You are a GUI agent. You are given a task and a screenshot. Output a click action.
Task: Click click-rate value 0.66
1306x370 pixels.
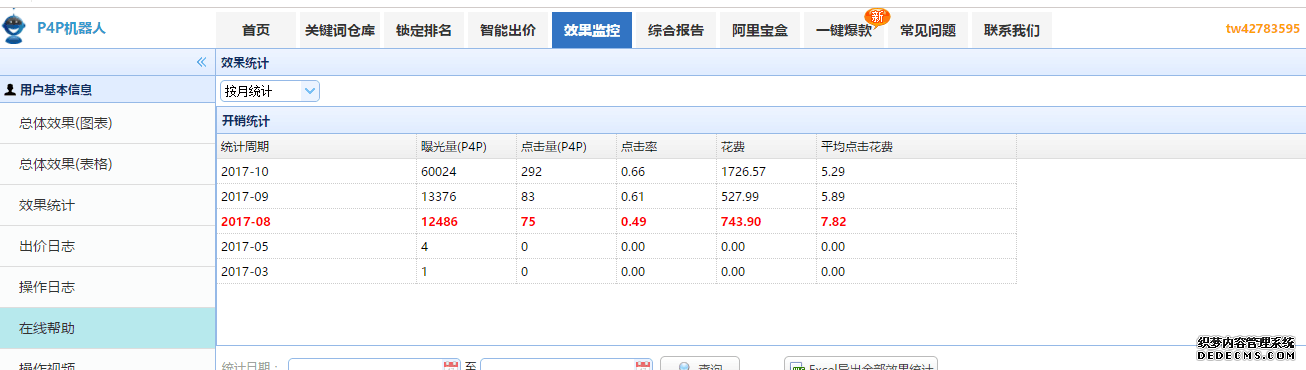point(633,172)
